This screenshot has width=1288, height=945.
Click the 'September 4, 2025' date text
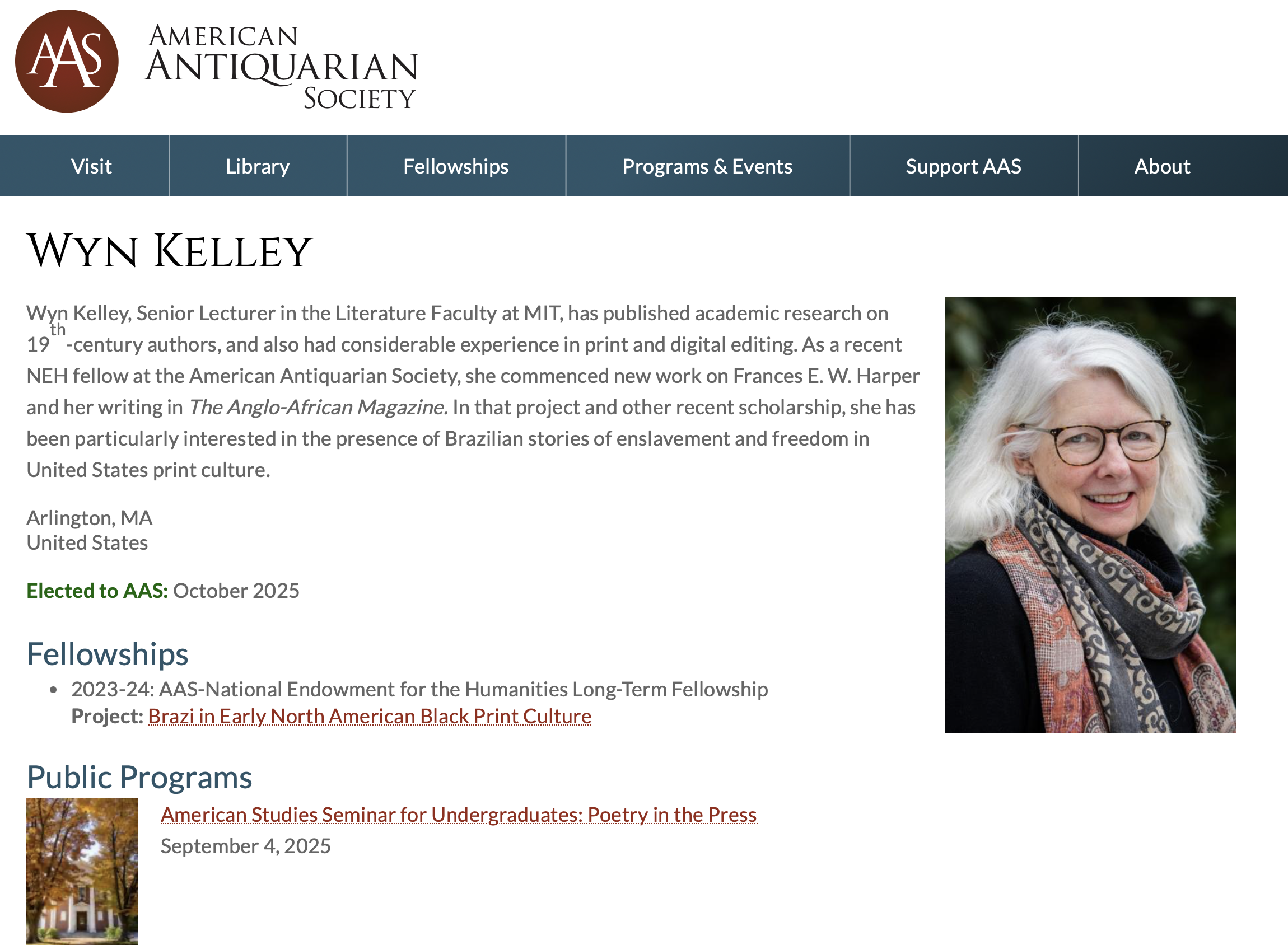(x=245, y=845)
